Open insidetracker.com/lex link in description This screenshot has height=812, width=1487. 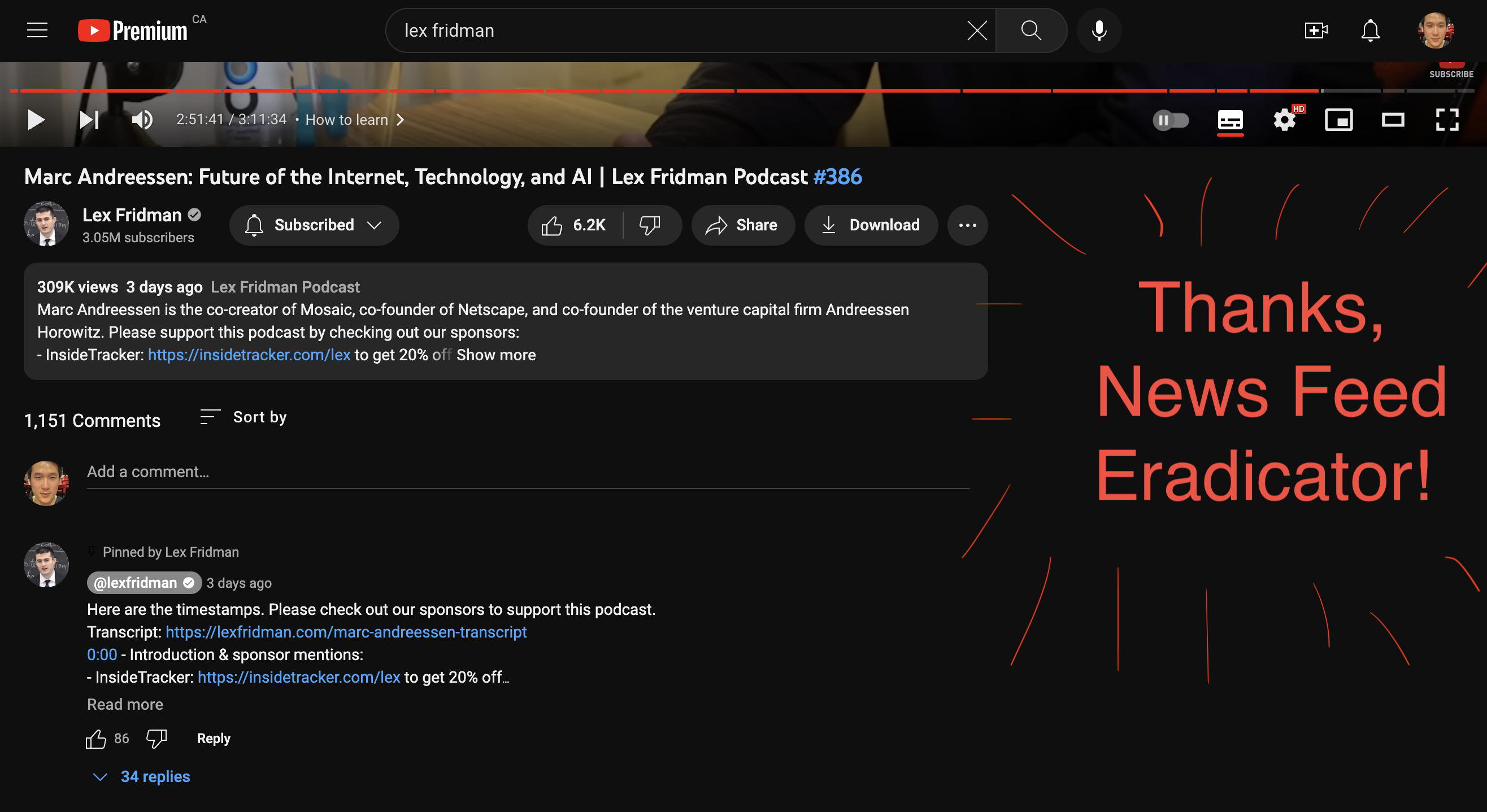pyautogui.click(x=249, y=355)
